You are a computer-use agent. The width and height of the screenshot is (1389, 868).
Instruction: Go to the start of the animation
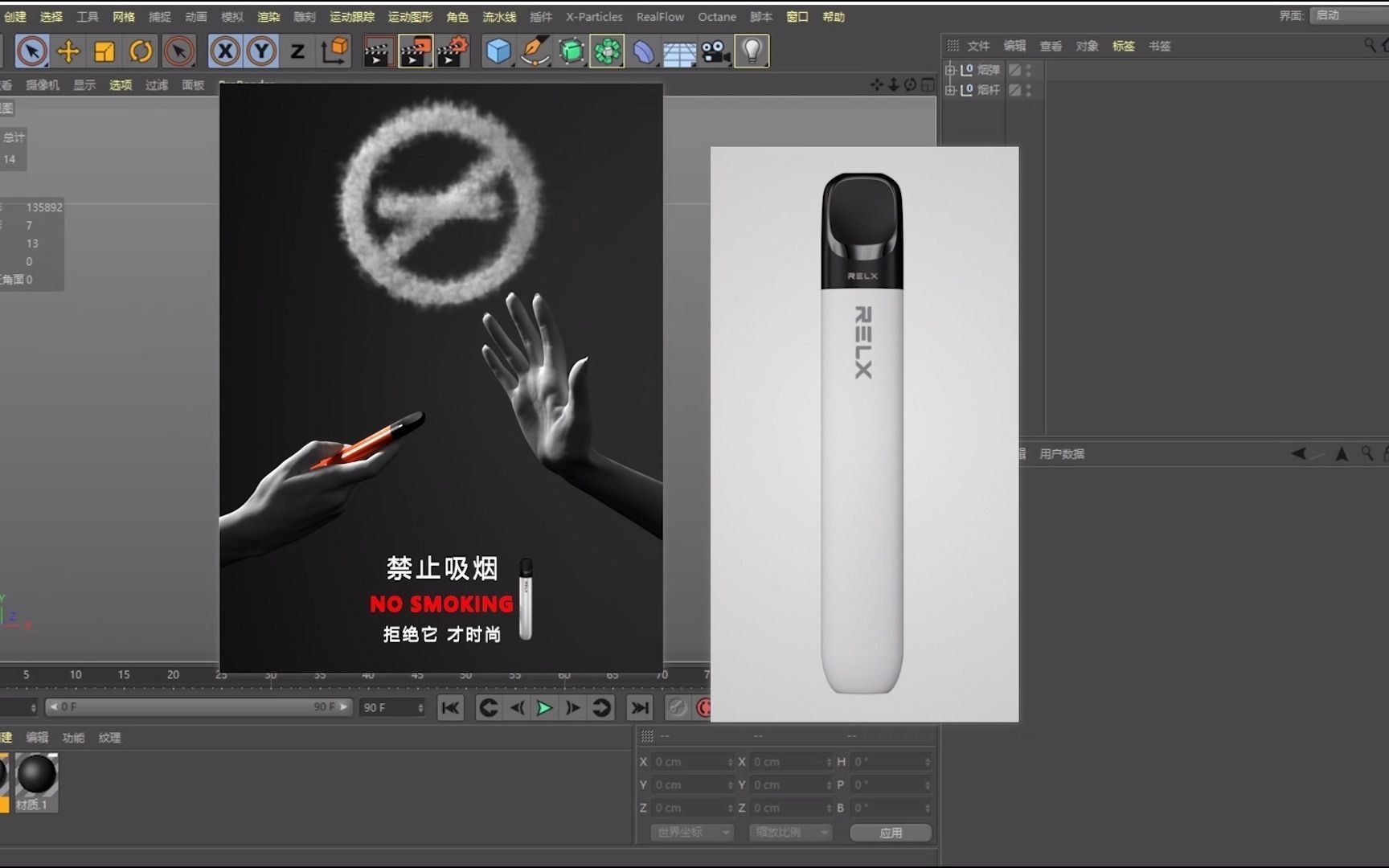(451, 707)
